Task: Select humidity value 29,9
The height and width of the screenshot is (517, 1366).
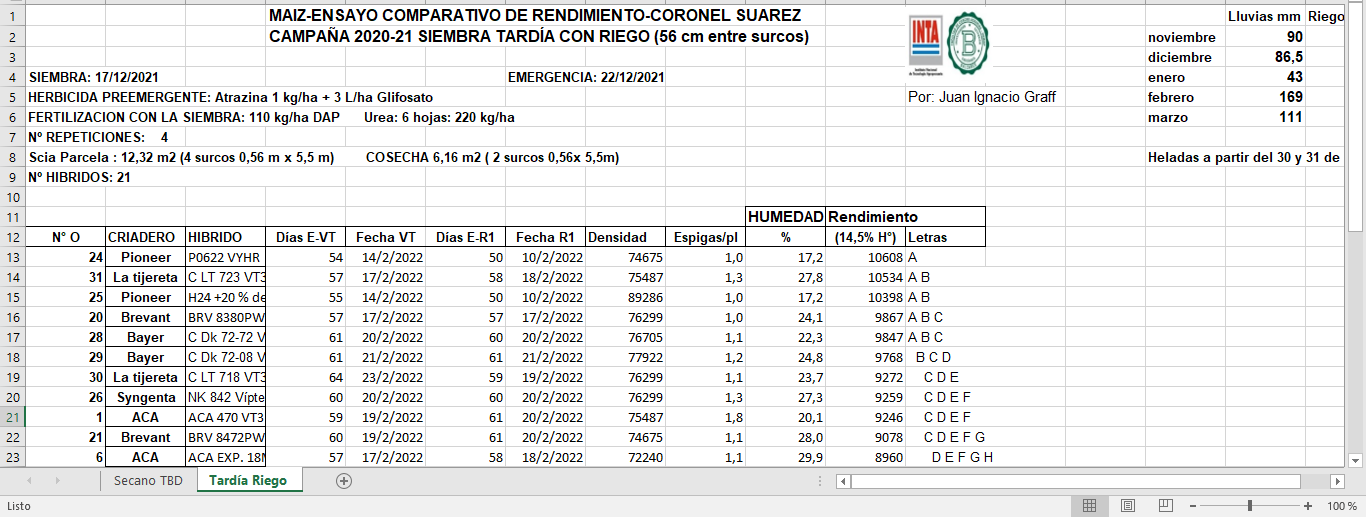Action: (786, 457)
